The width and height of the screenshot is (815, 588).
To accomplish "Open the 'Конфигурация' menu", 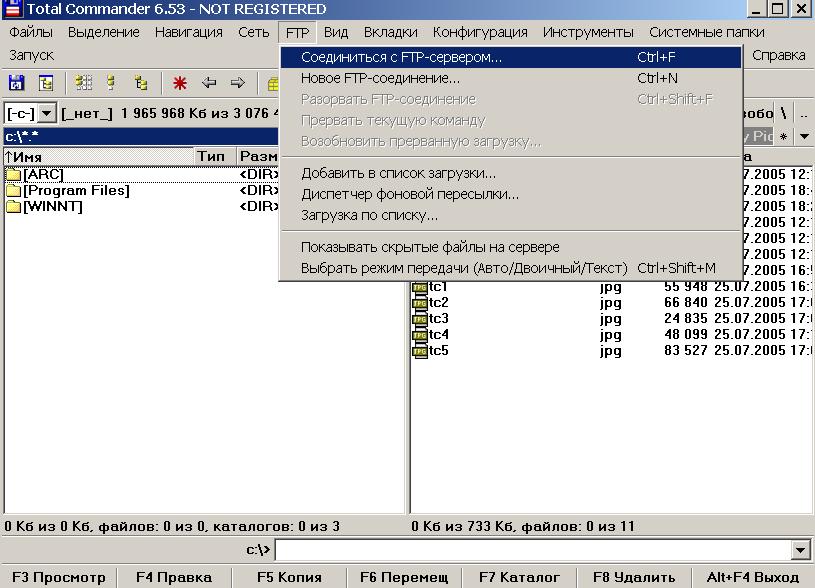I will (480, 32).
